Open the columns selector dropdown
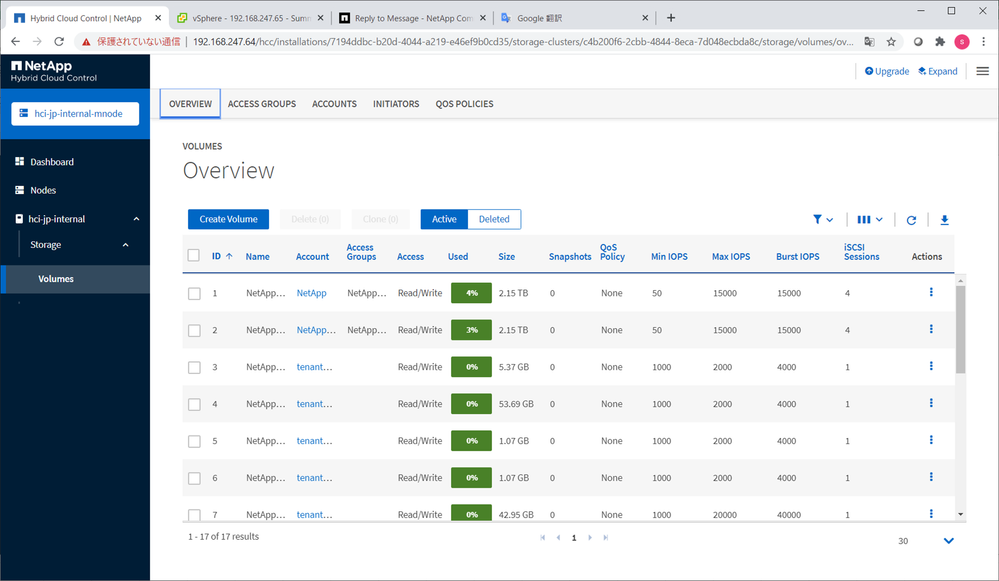999x581 pixels. (870, 220)
